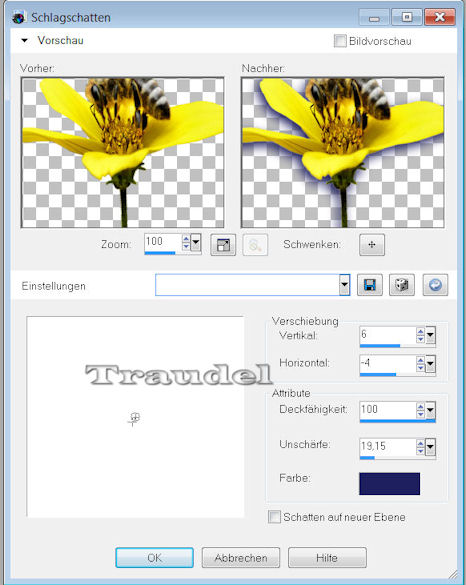Click the Schlagschatten title bar app icon

18,18
